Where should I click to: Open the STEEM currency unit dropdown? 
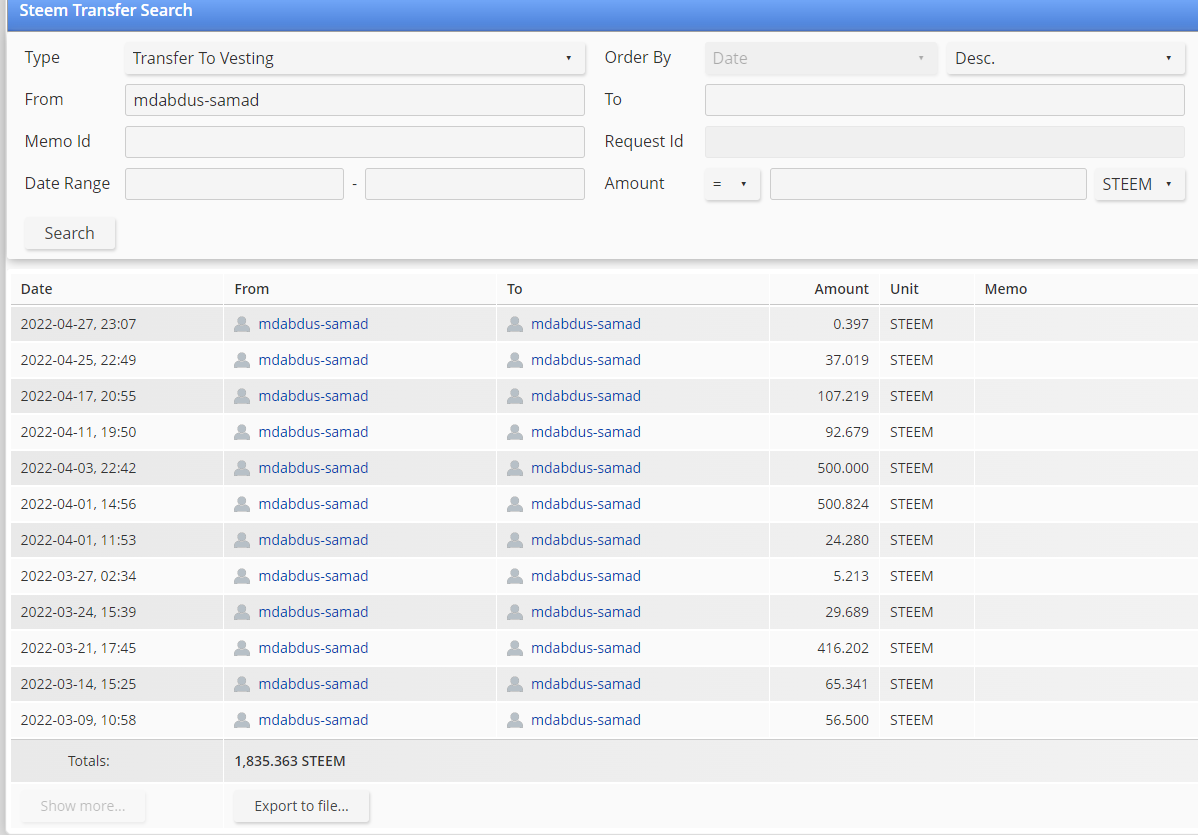(x=1139, y=184)
